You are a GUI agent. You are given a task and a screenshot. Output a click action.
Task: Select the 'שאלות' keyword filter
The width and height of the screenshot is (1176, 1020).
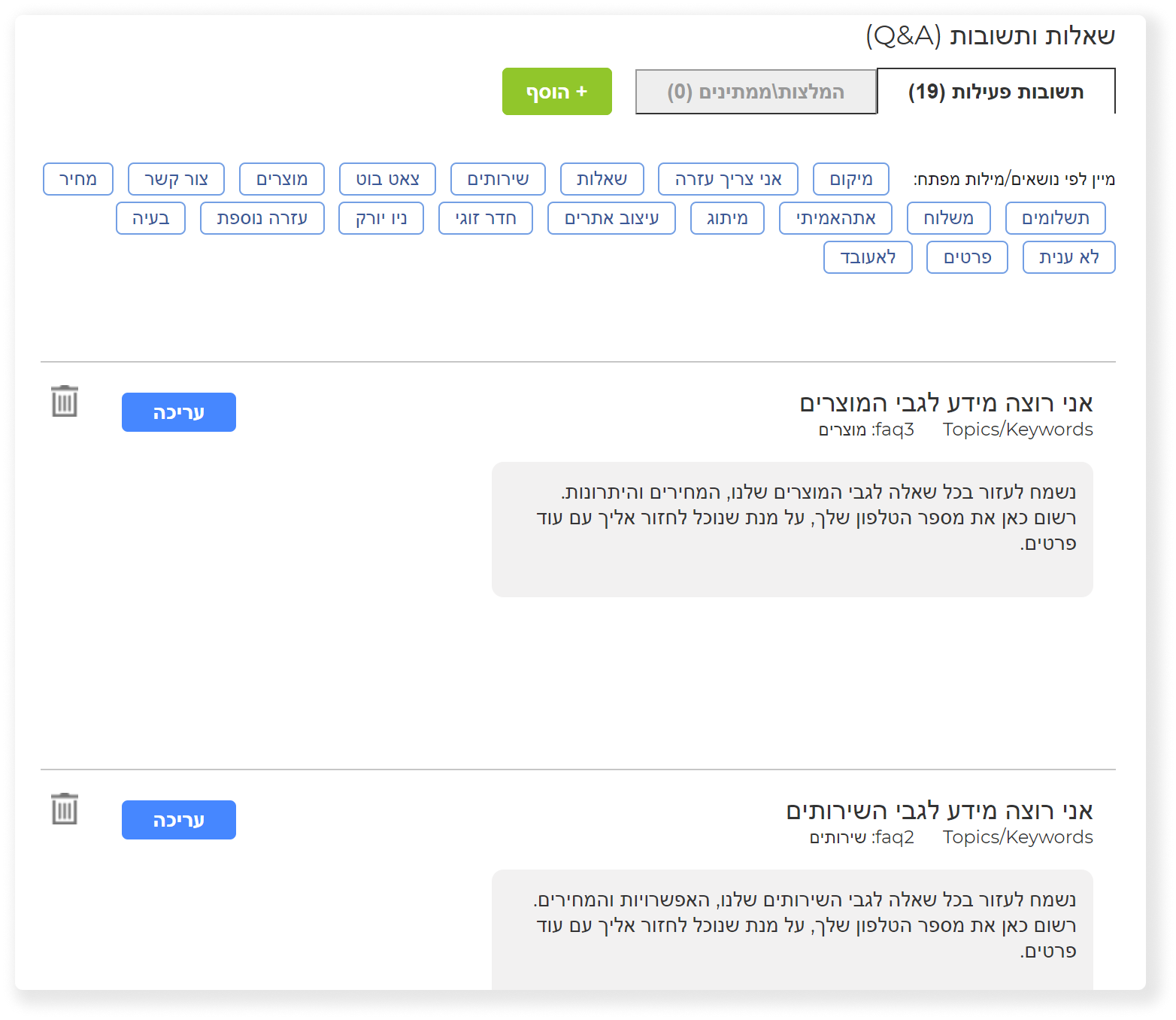[x=602, y=179]
